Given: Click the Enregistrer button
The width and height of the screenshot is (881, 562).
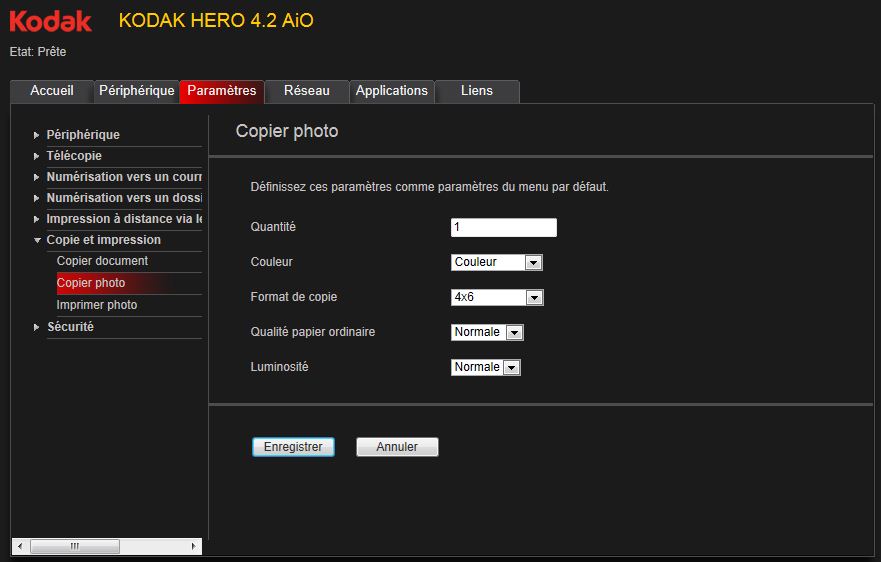Looking at the screenshot, I should 293,447.
